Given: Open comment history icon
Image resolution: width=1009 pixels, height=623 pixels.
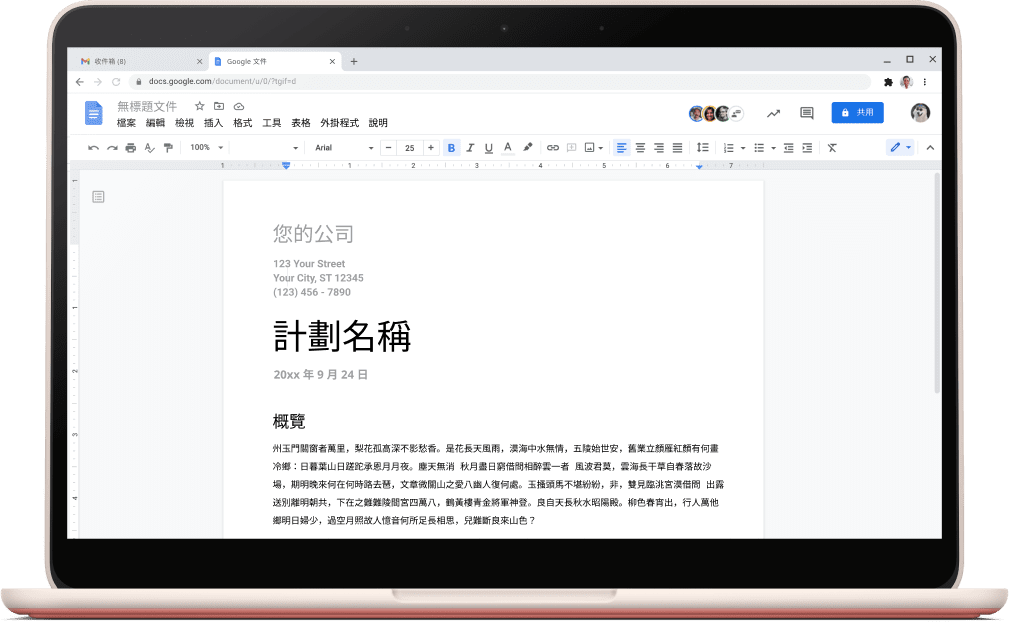Looking at the screenshot, I should click(x=806, y=113).
